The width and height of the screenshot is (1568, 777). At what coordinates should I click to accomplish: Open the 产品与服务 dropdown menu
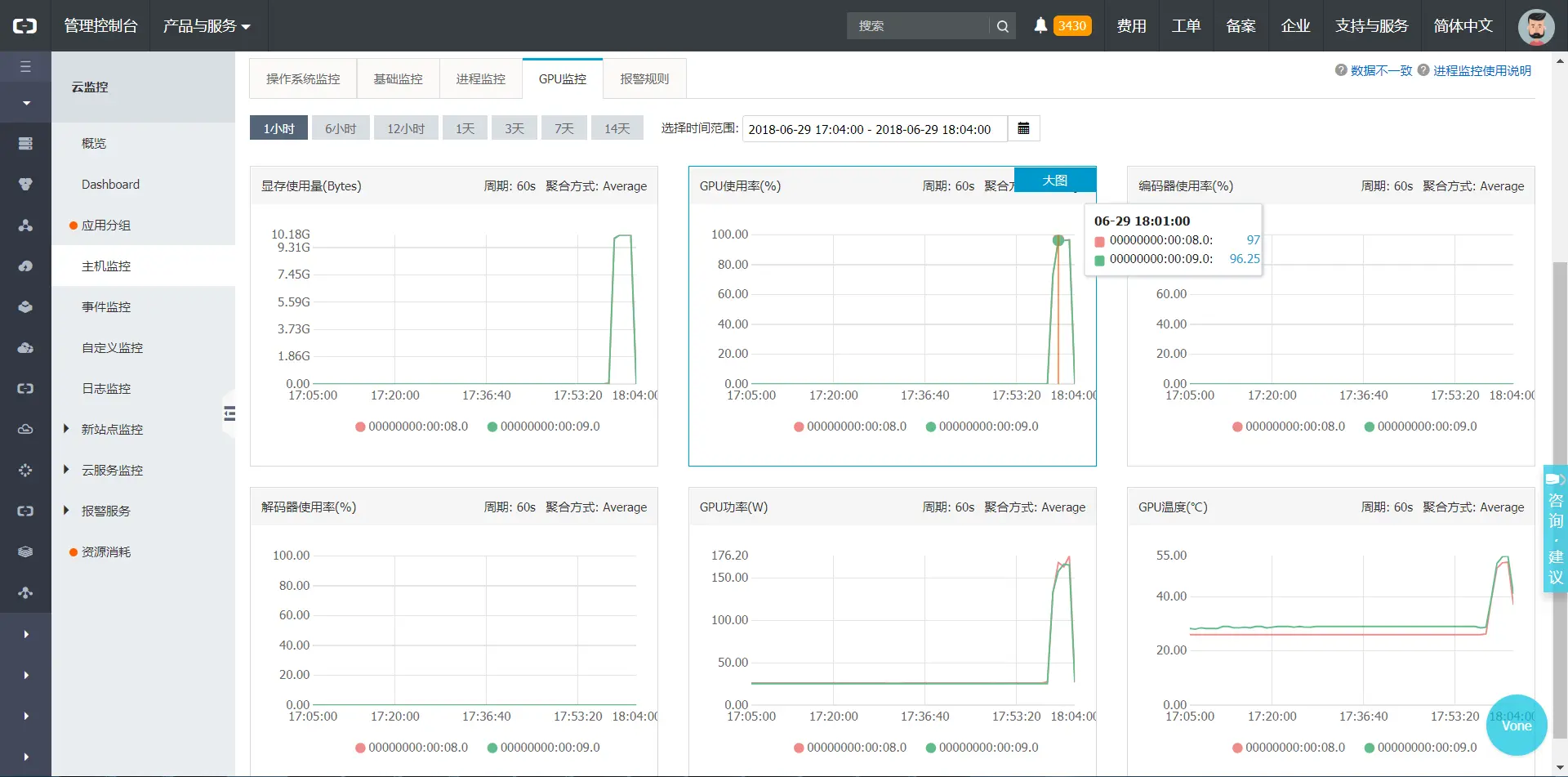coord(207,26)
